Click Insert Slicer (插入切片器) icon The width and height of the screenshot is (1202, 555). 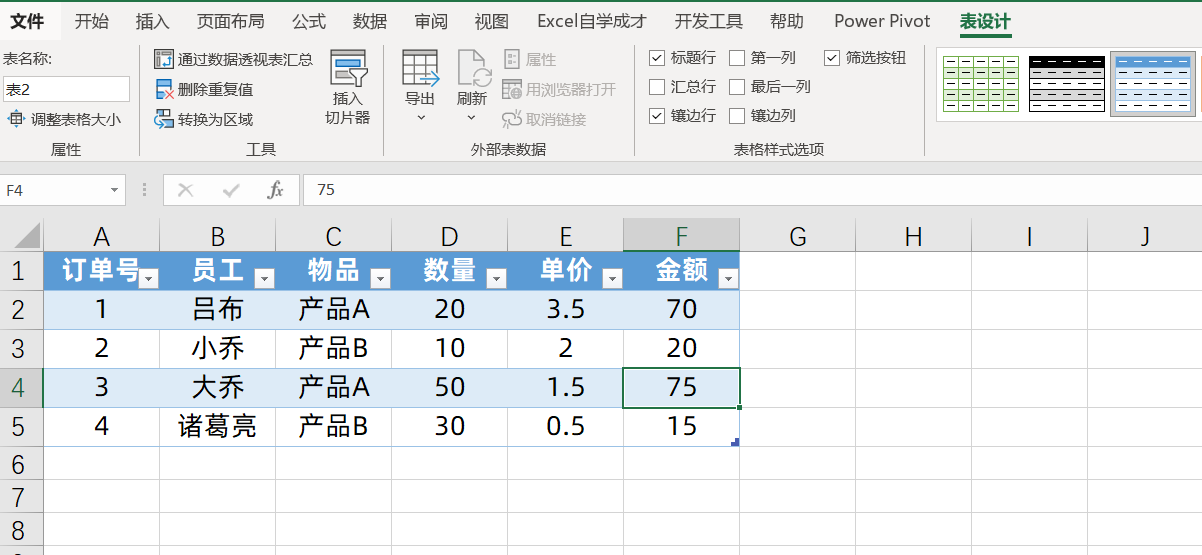pos(348,68)
